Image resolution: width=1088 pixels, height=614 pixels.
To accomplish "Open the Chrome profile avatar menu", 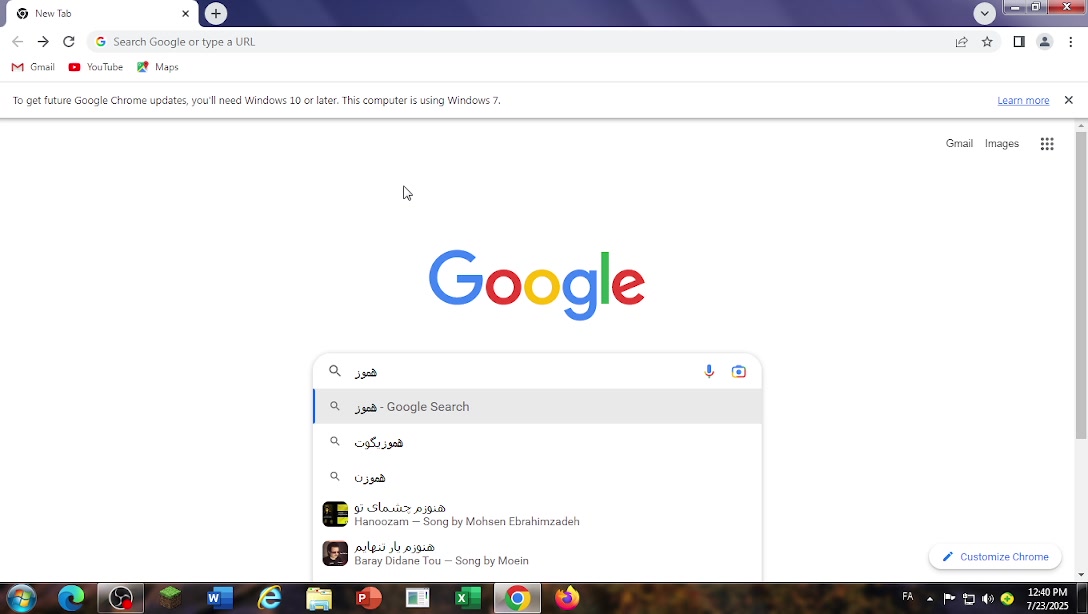I will [x=1044, y=42].
